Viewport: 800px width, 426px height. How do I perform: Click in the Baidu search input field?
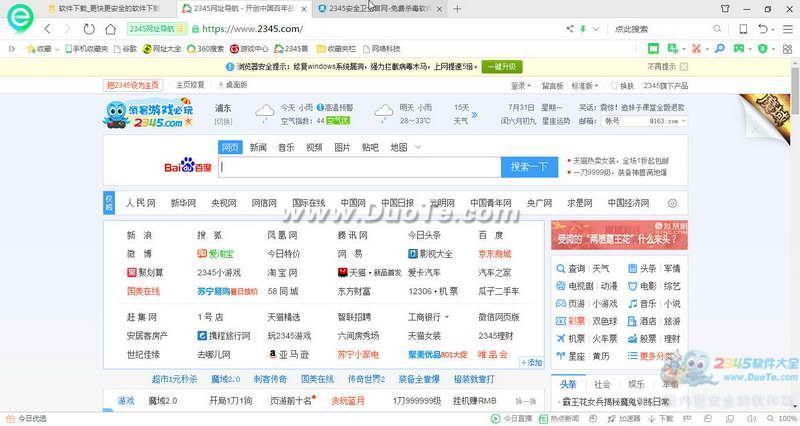pyautogui.click(x=360, y=167)
